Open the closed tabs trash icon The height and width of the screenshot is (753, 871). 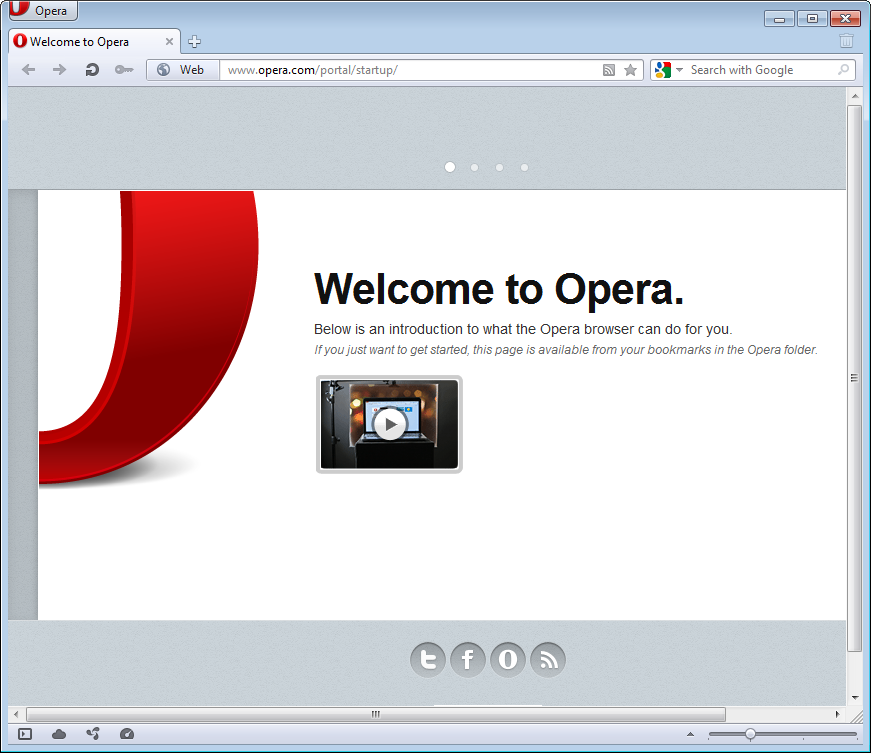[x=846, y=41]
